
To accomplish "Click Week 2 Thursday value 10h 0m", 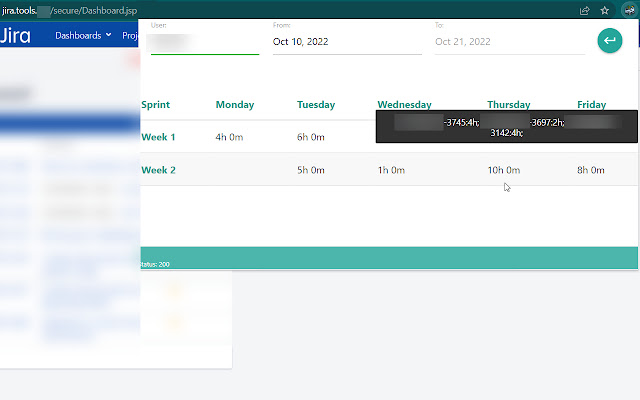I will [504, 170].
